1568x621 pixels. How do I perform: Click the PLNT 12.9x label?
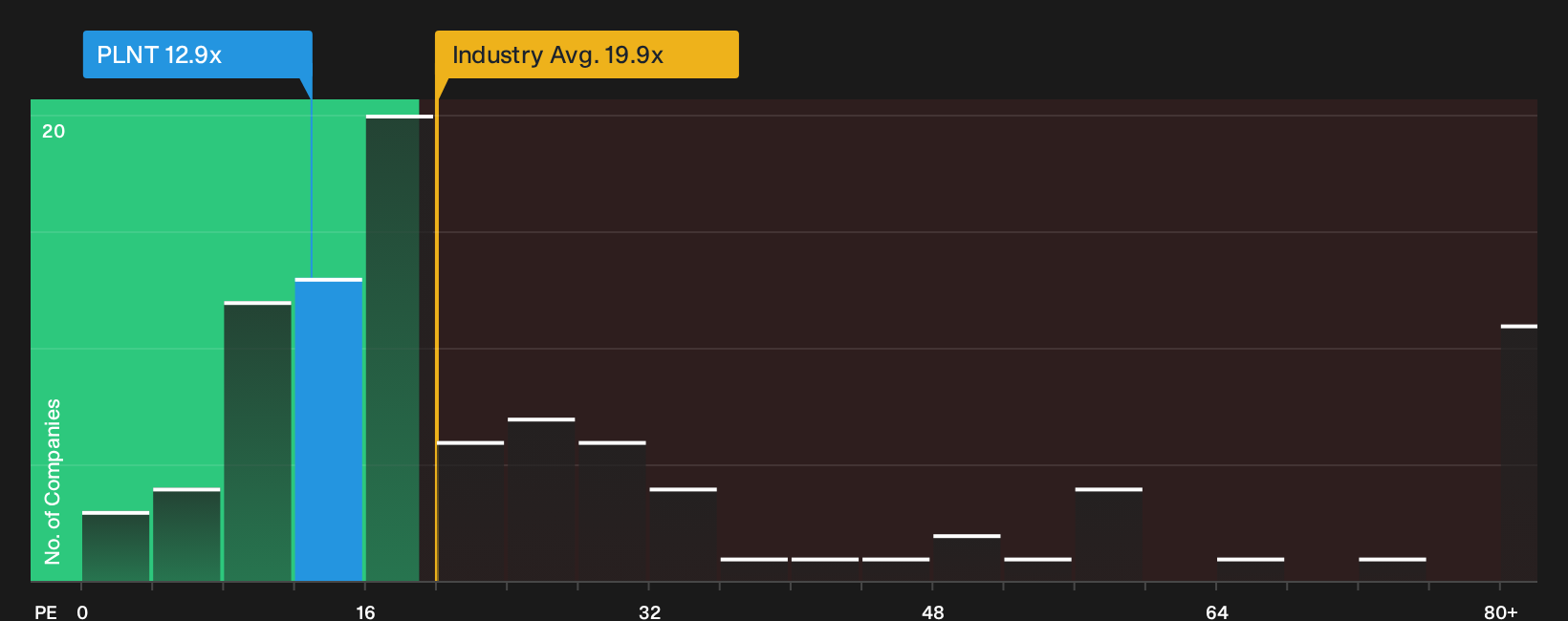click(x=198, y=54)
